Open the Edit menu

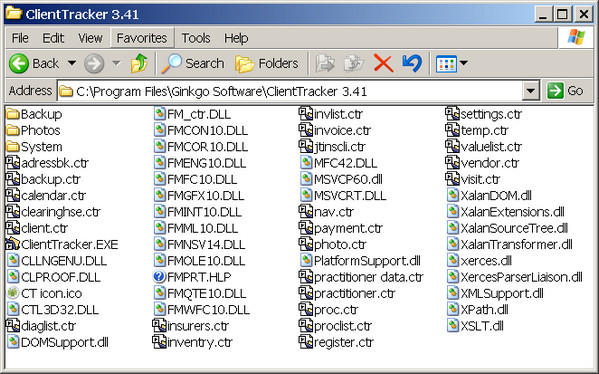coord(53,38)
